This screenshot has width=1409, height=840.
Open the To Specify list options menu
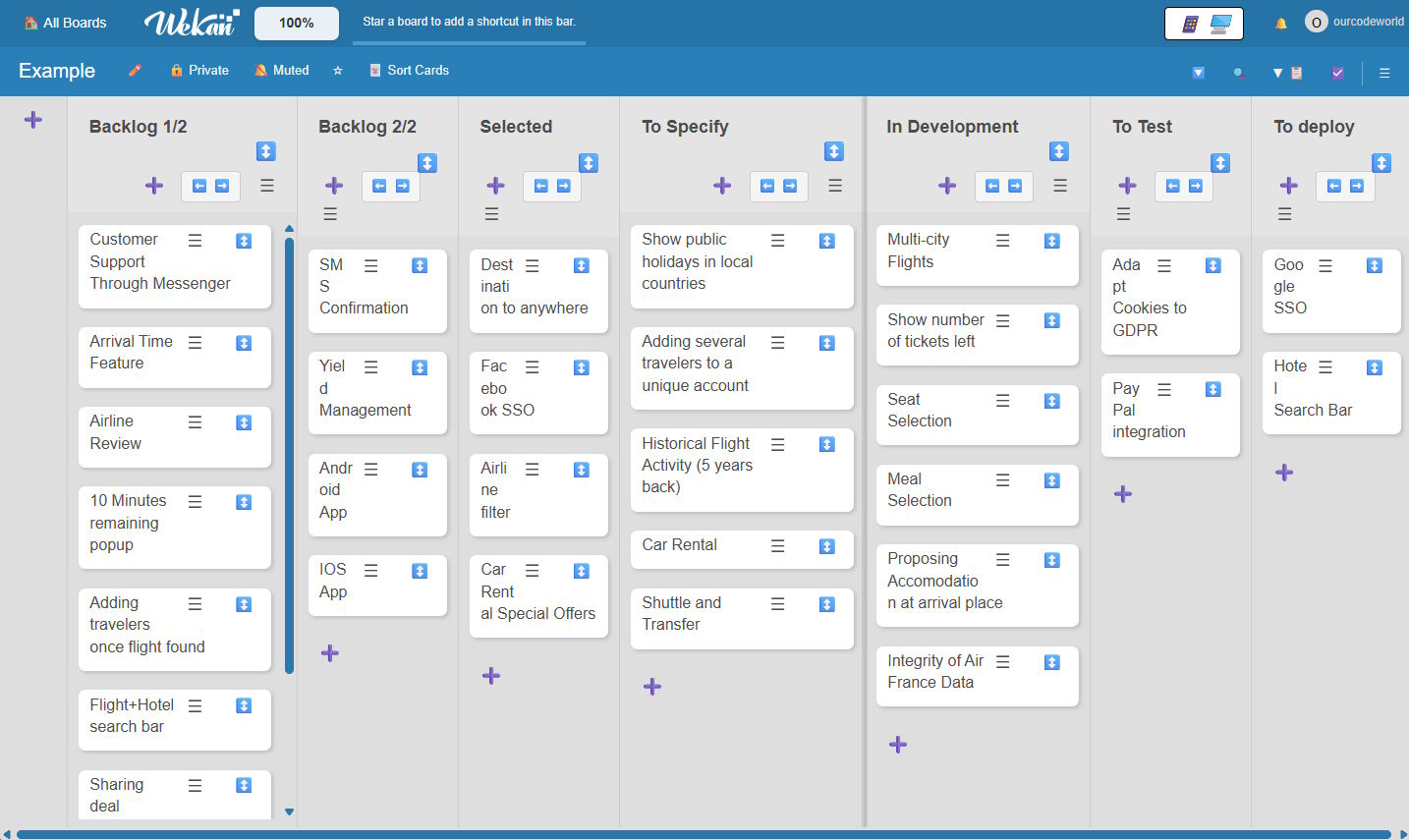tap(834, 186)
